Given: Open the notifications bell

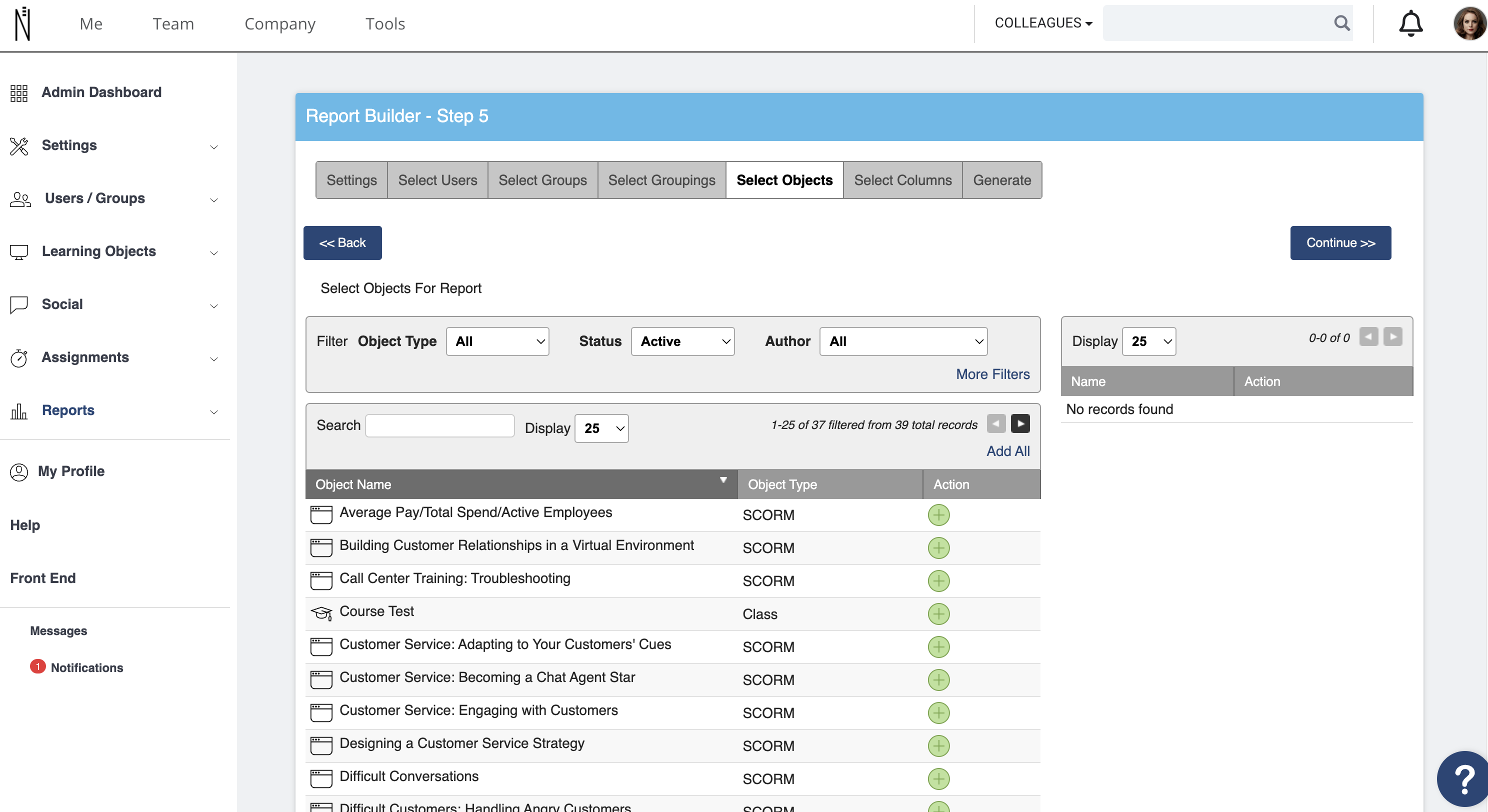Looking at the screenshot, I should (1410, 23).
